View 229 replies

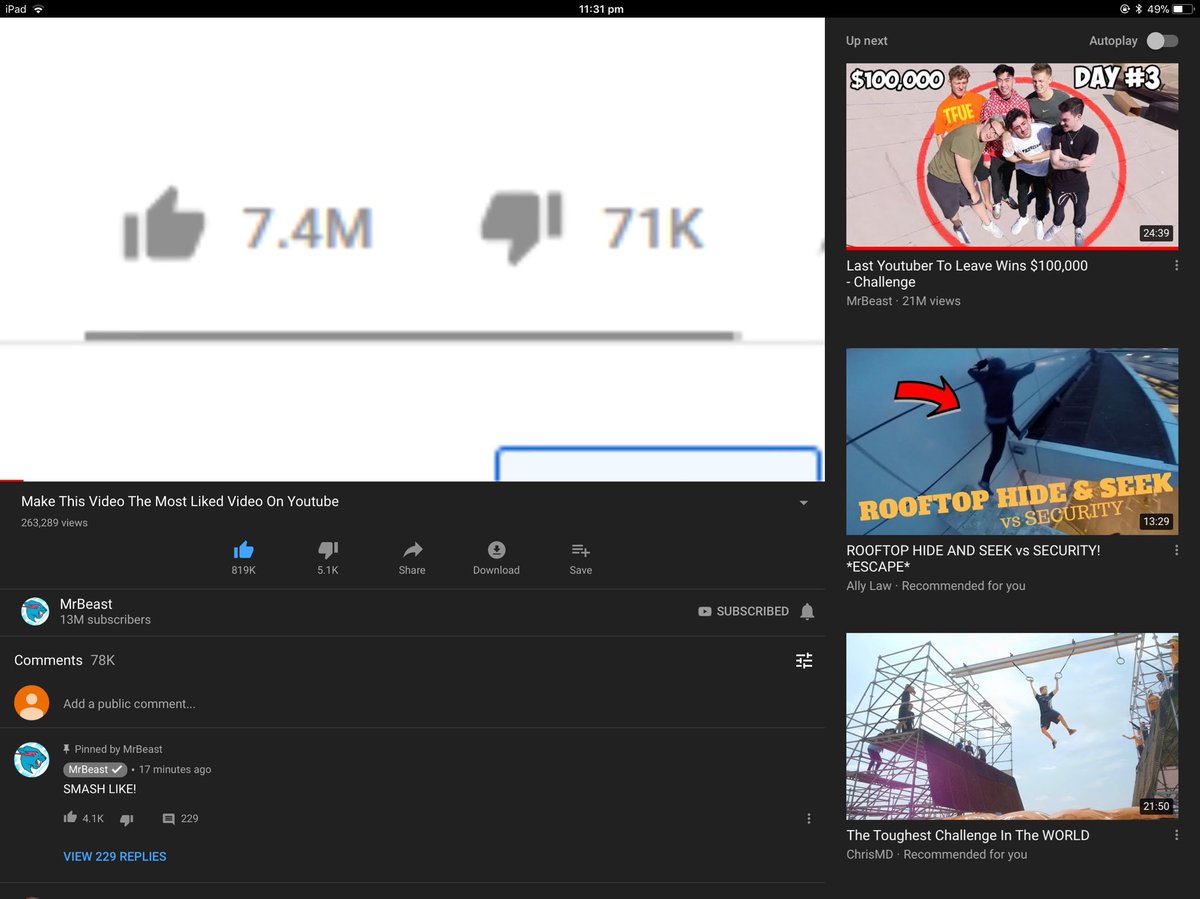(x=115, y=856)
